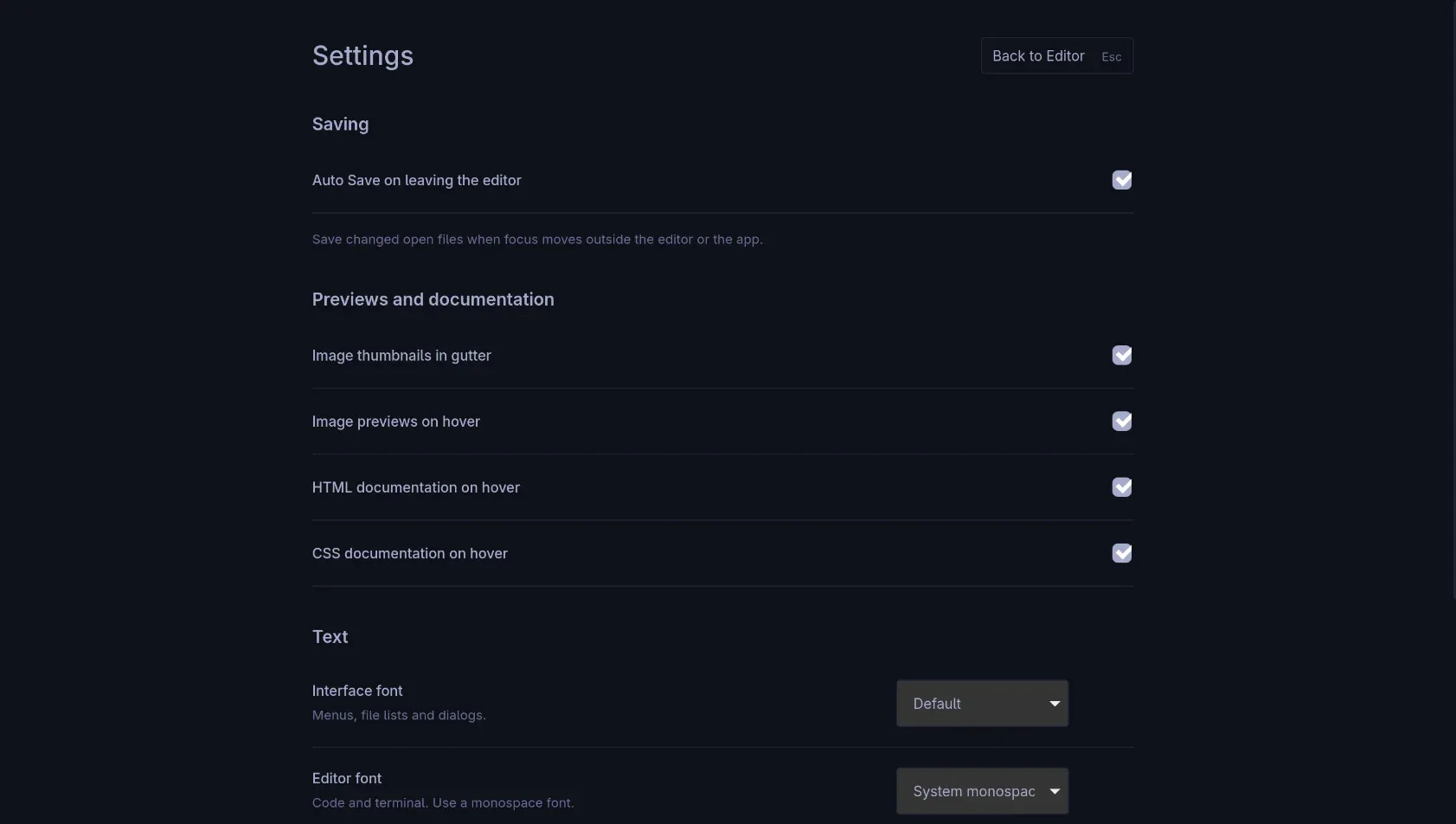Click the Previews and documentation heading
This screenshot has width=1456, height=824.
click(x=433, y=299)
